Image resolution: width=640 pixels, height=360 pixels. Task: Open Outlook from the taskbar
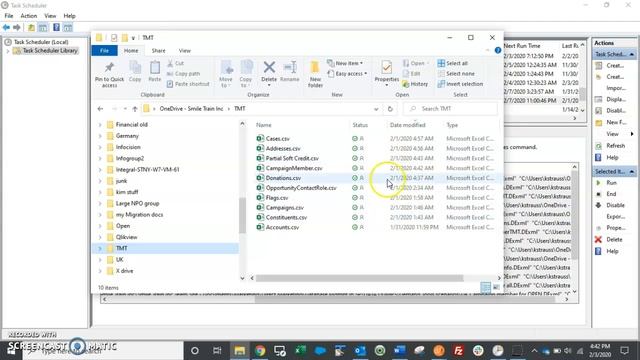360,350
